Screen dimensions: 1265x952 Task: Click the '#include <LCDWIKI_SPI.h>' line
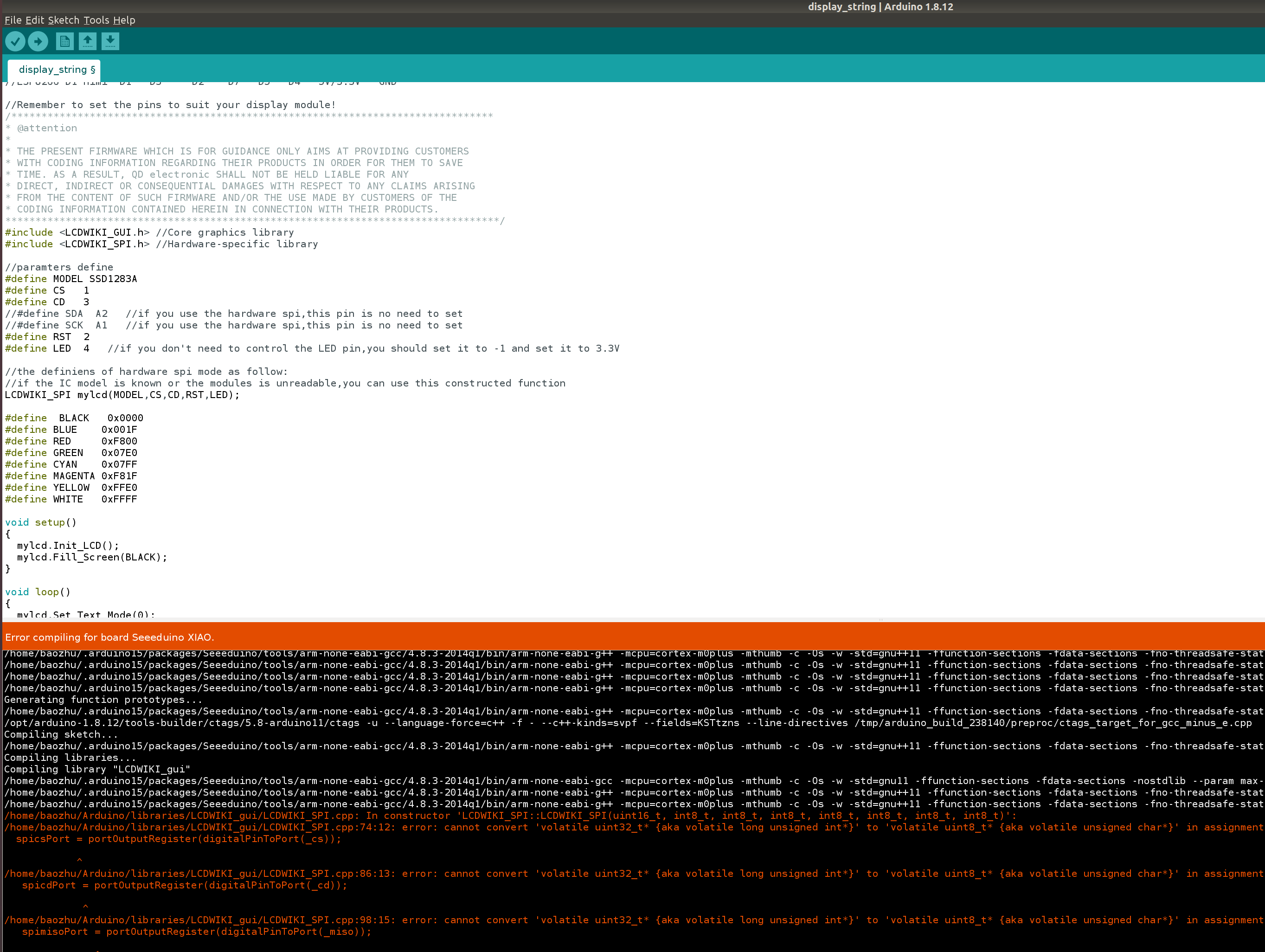161,244
